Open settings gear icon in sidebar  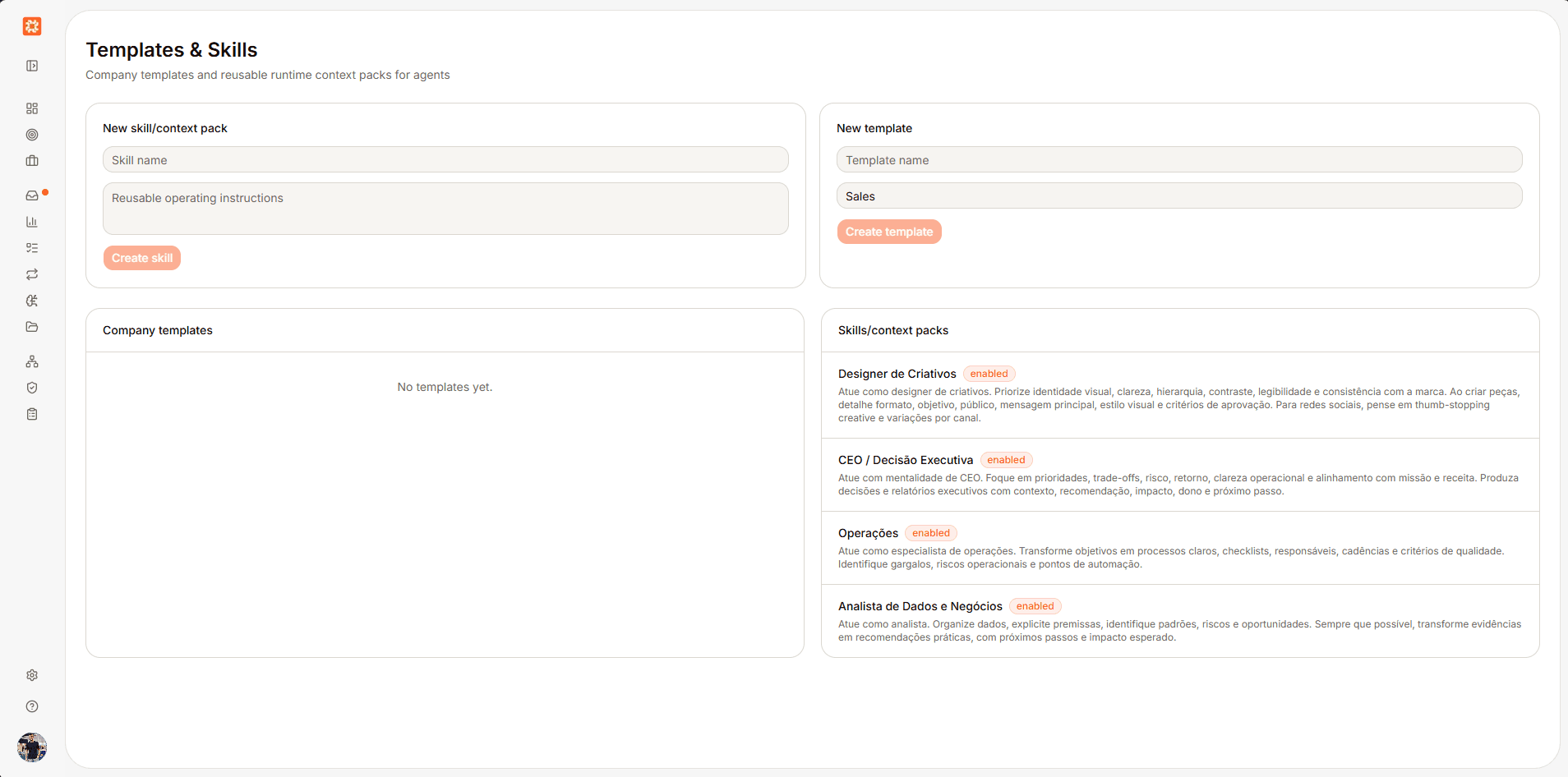coord(32,675)
